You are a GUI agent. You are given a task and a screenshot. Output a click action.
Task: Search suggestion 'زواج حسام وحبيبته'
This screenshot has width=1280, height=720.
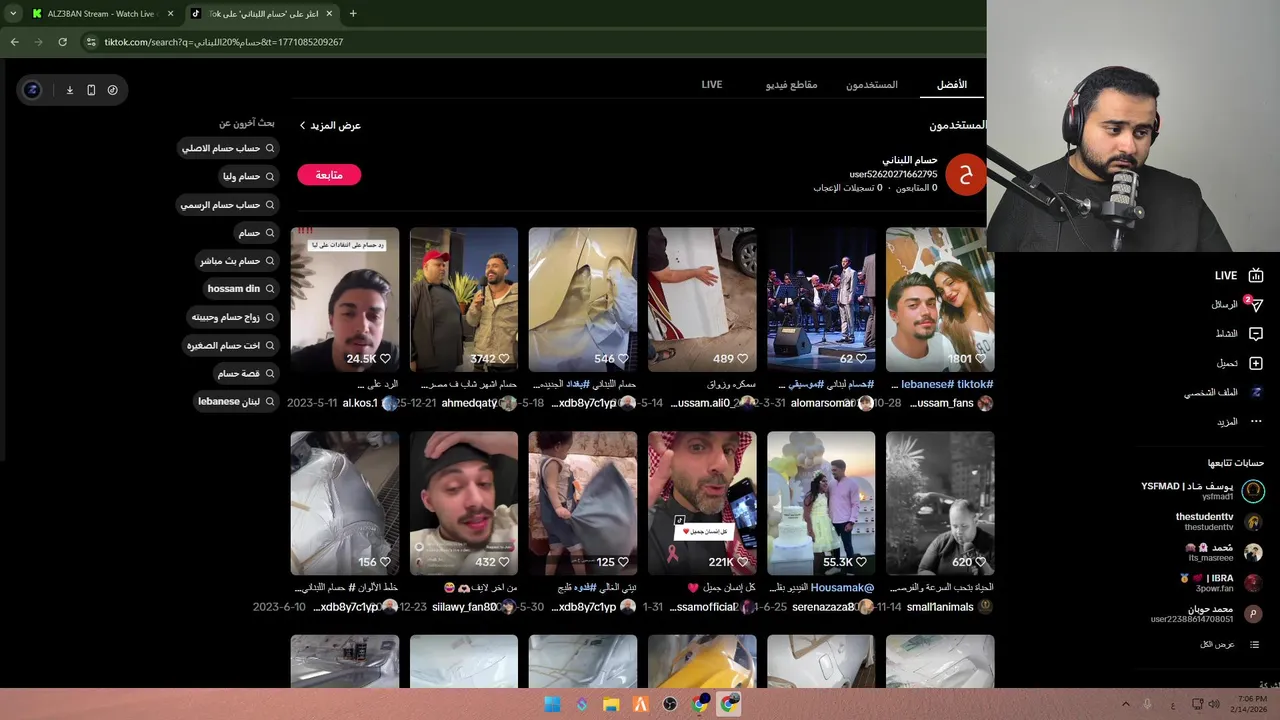(233, 317)
